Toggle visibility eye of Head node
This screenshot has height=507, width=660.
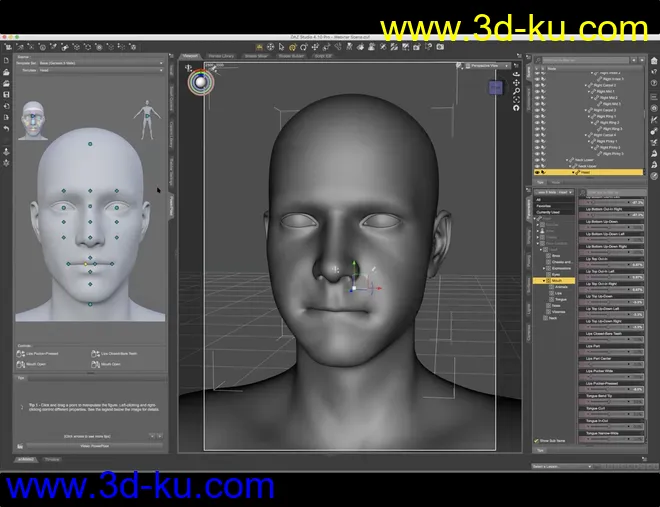click(537, 172)
